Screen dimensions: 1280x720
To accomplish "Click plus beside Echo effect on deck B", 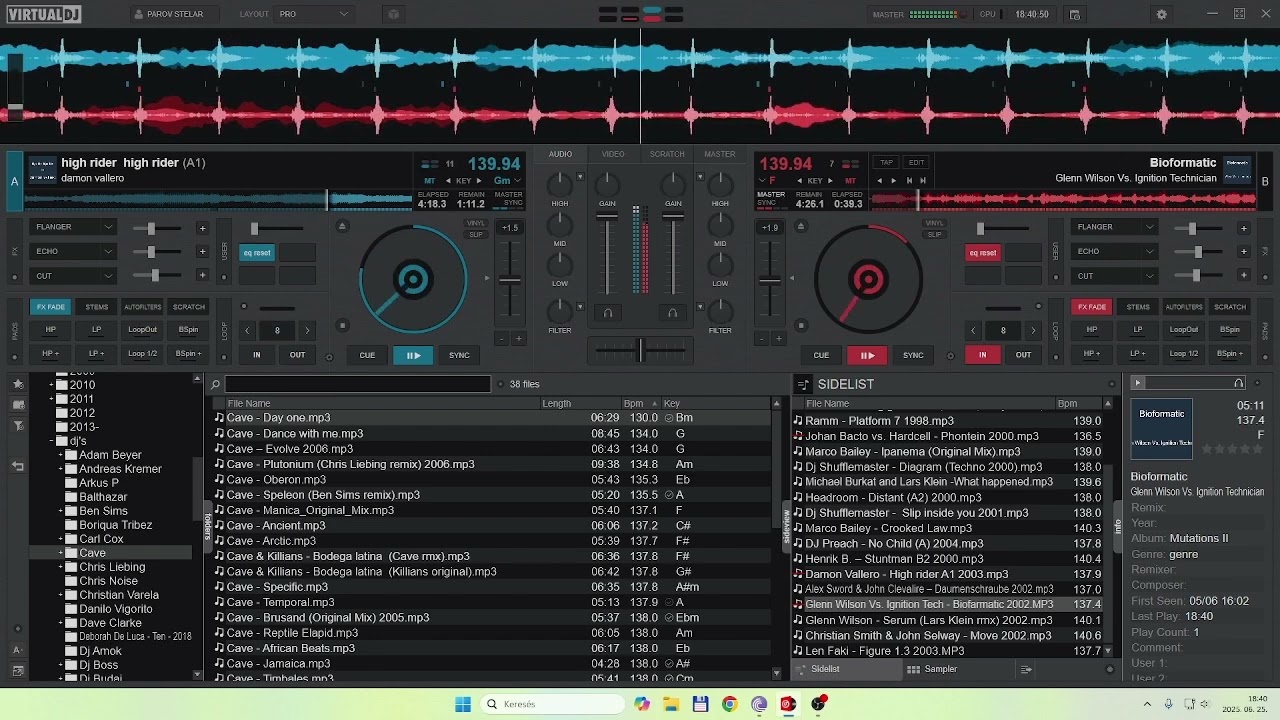I will (x=1243, y=252).
